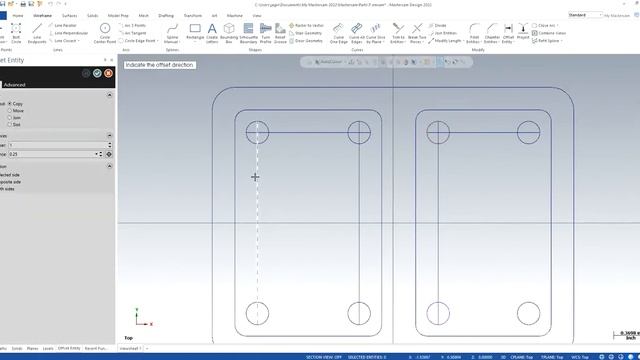The image size is (640, 360).
Task: Choose the Selected side direction option
Action: (x=10, y=175)
